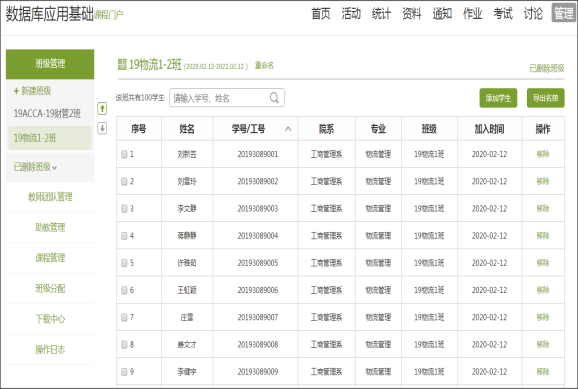
Task: Click 移除 for student 20193089002
Action: (543, 181)
